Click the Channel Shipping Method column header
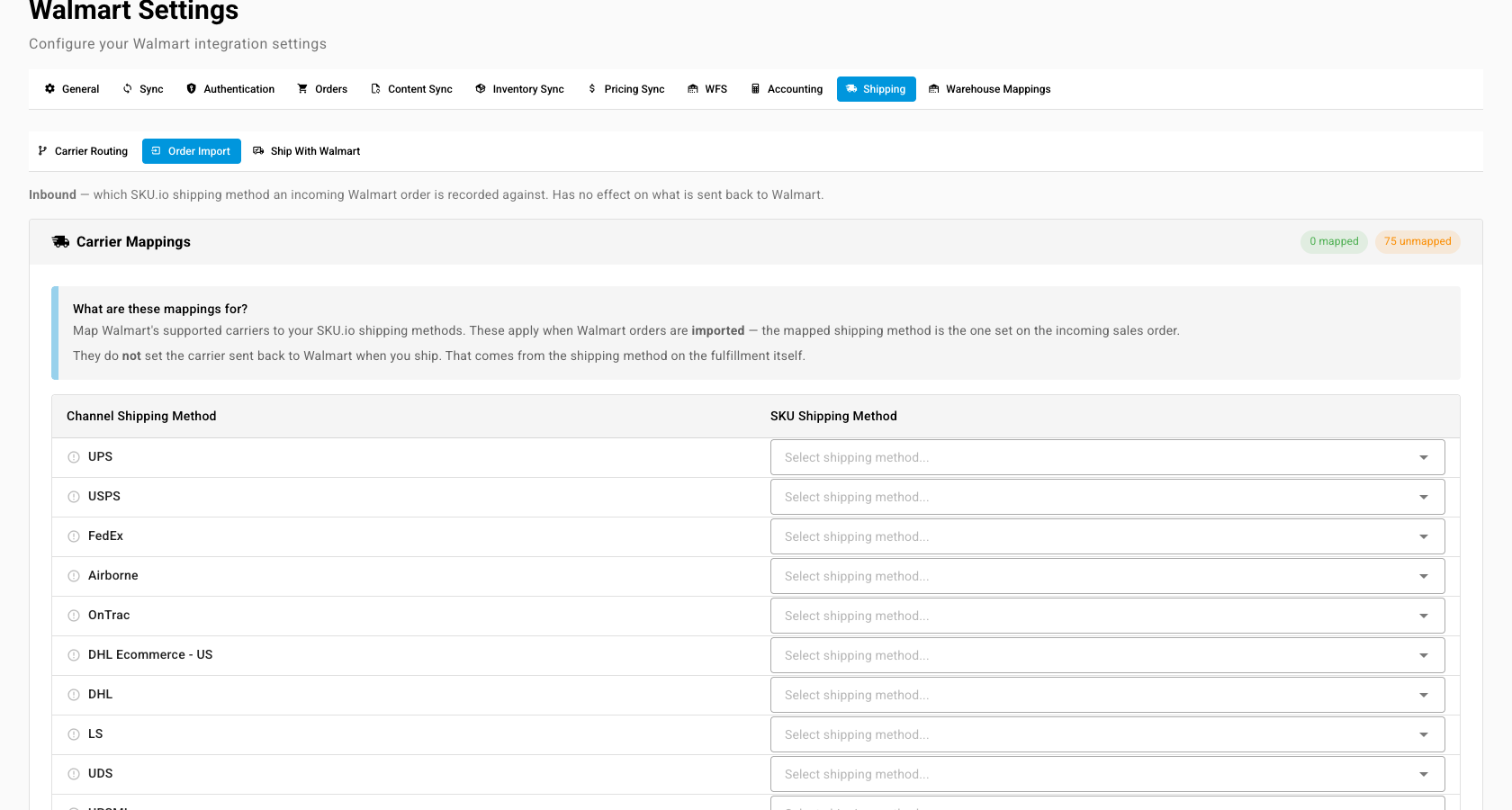The image size is (1512, 810). coord(141,416)
